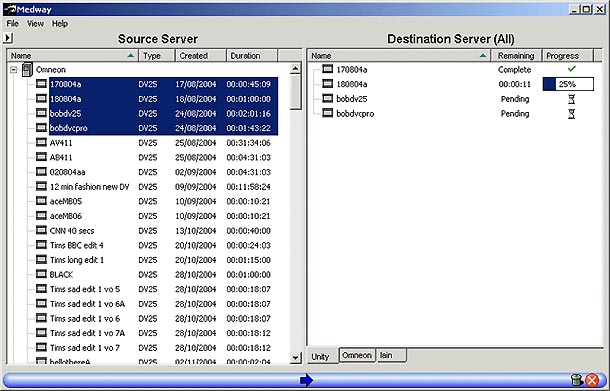
Task: Click the Created column header
Action: click(x=201, y=56)
